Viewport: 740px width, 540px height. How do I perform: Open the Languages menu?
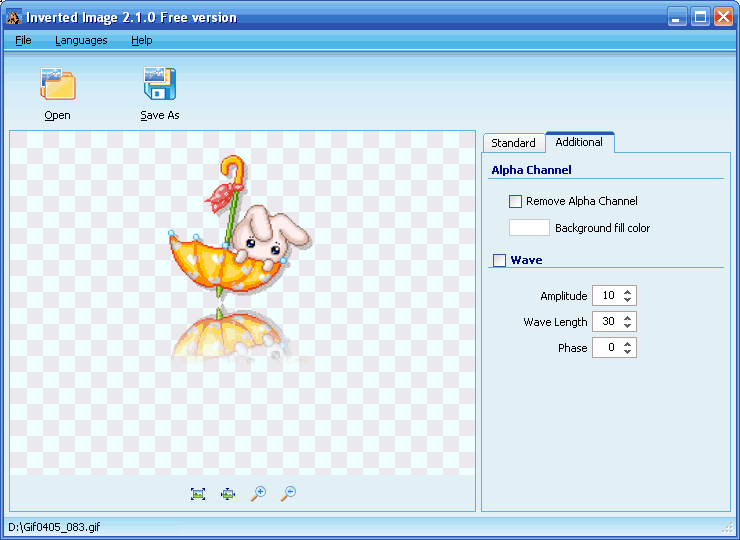(x=81, y=40)
